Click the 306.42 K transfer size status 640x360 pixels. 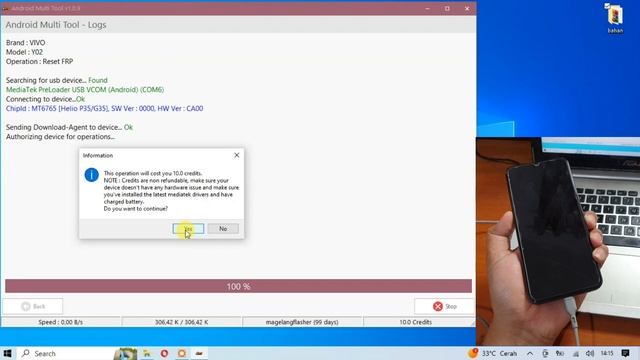pyautogui.click(x=182, y=322)
